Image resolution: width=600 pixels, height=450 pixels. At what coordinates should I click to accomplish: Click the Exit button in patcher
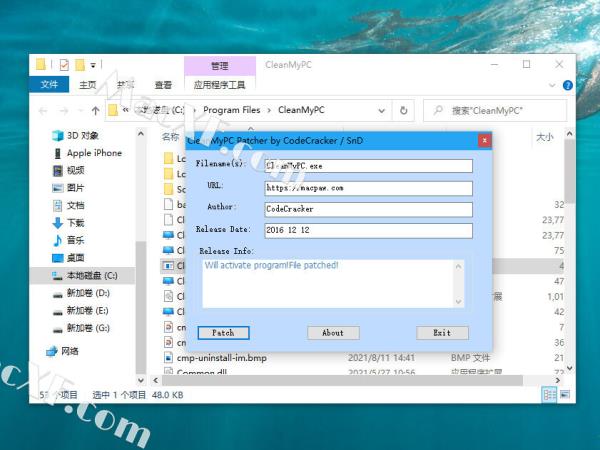[442, 333]
